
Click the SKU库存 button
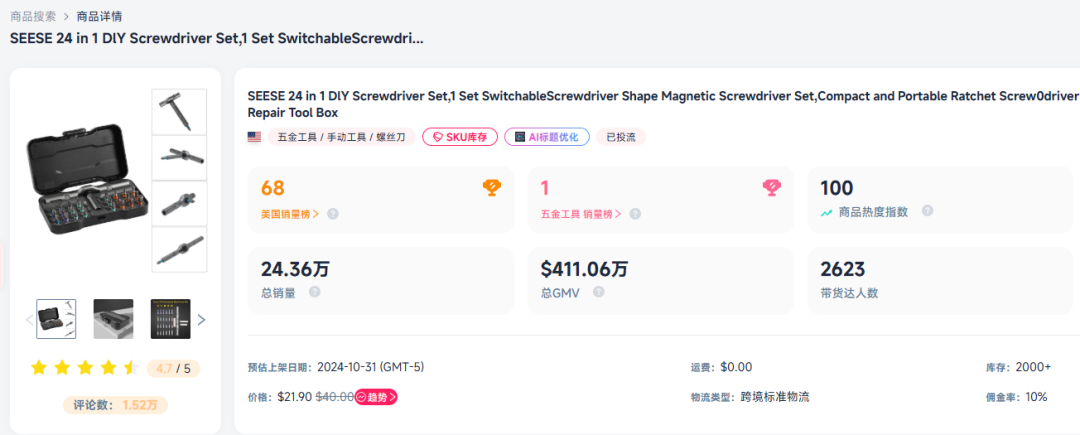[460, 137]
